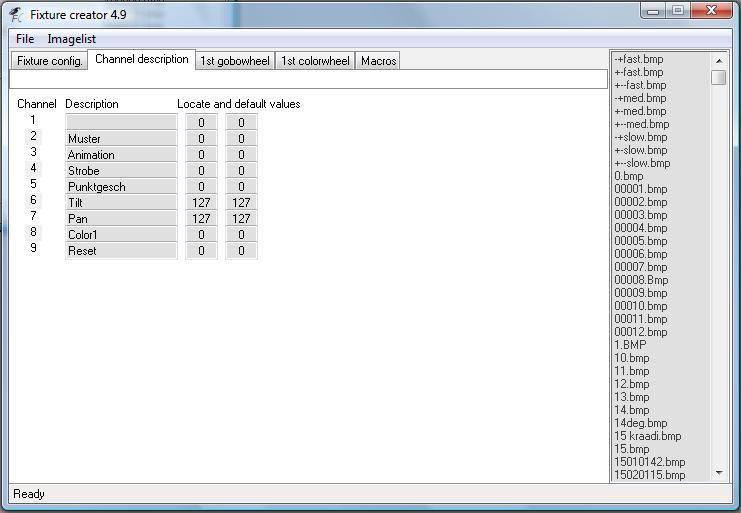Image resolution: width=741 pixels, height=513 pixels.
Task: Click the Tilt description field
Action: pyautogui.click(x=121, y=203)
